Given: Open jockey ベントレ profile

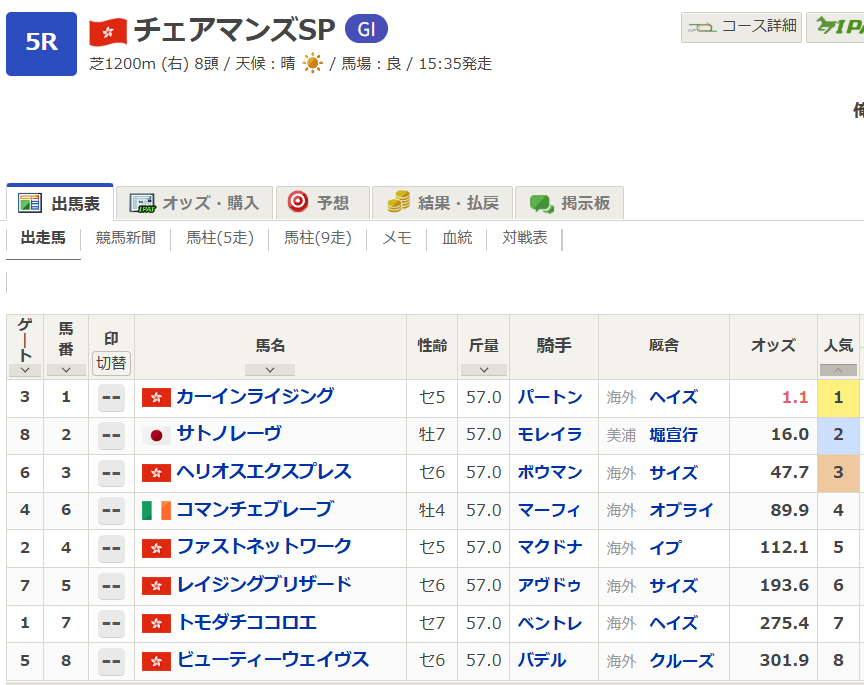Looking at the screenshot, I should [x=550, y=623].
